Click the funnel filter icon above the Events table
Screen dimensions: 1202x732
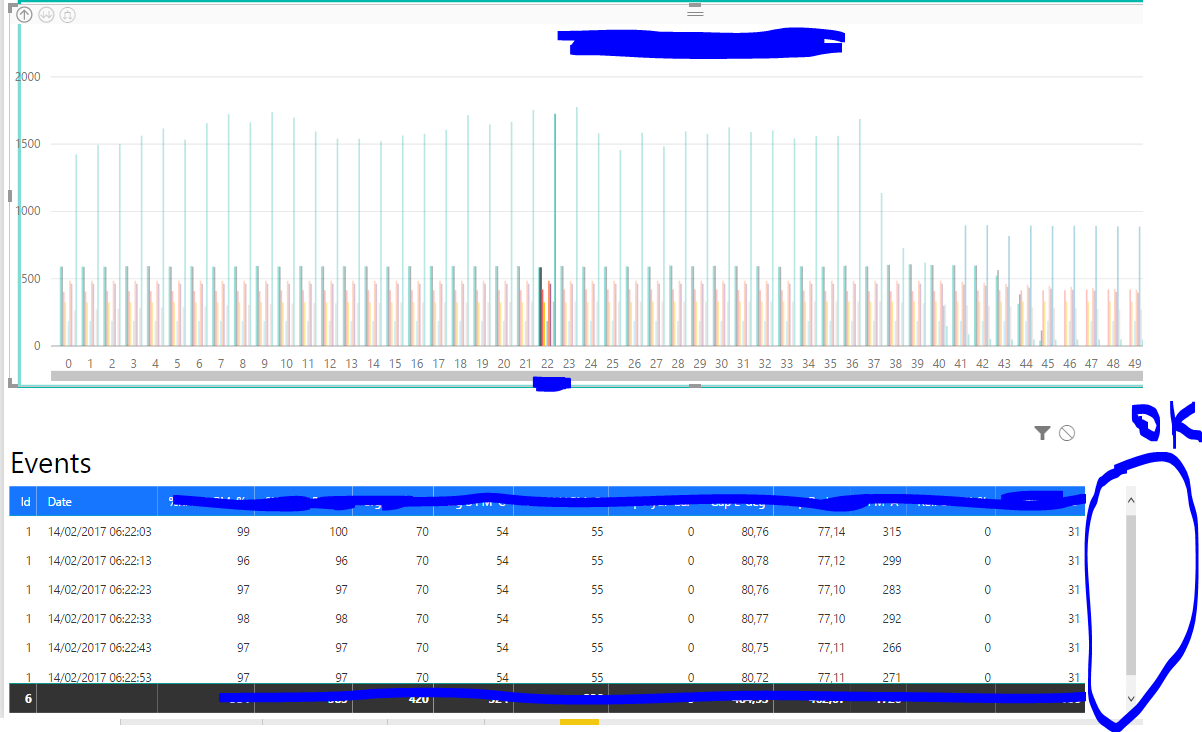click(1042, 433)
